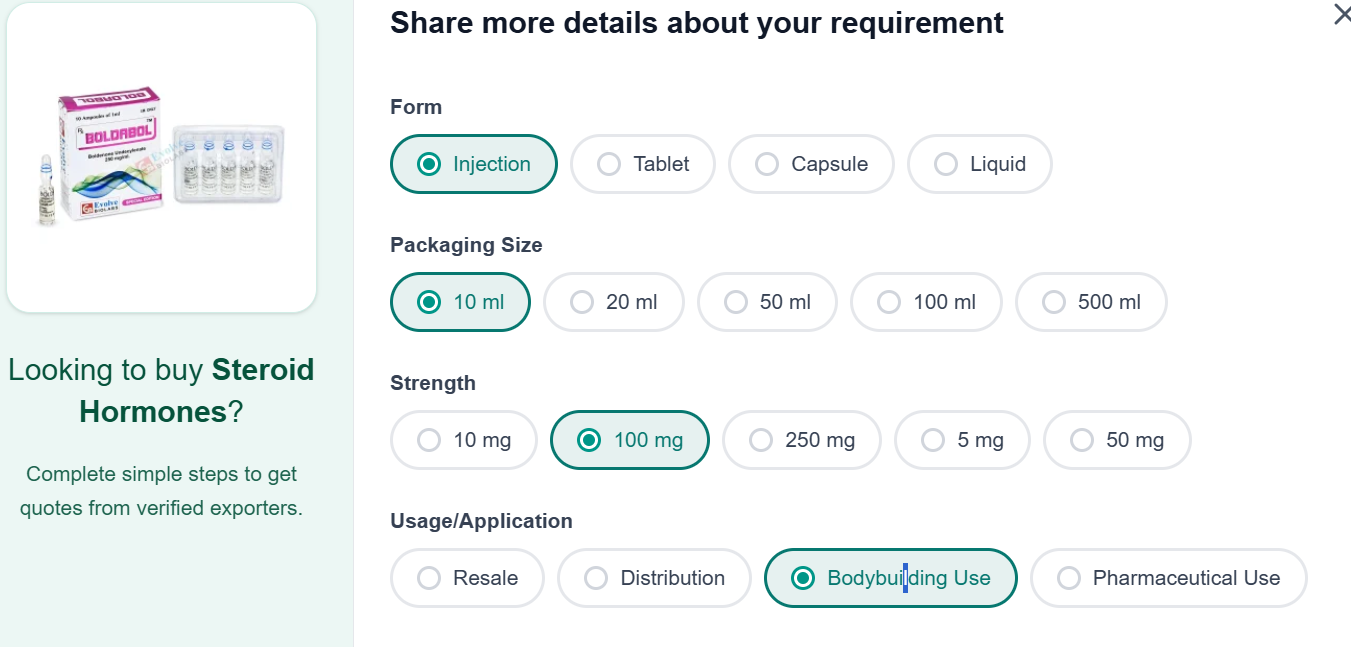Pick 250 mg strength

pos(802,440)
